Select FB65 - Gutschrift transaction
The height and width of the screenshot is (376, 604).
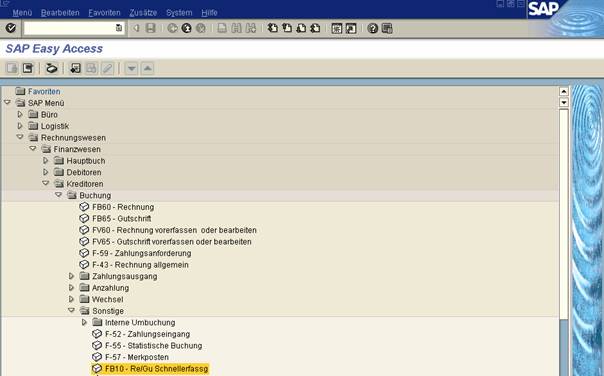tap(122, 218)
